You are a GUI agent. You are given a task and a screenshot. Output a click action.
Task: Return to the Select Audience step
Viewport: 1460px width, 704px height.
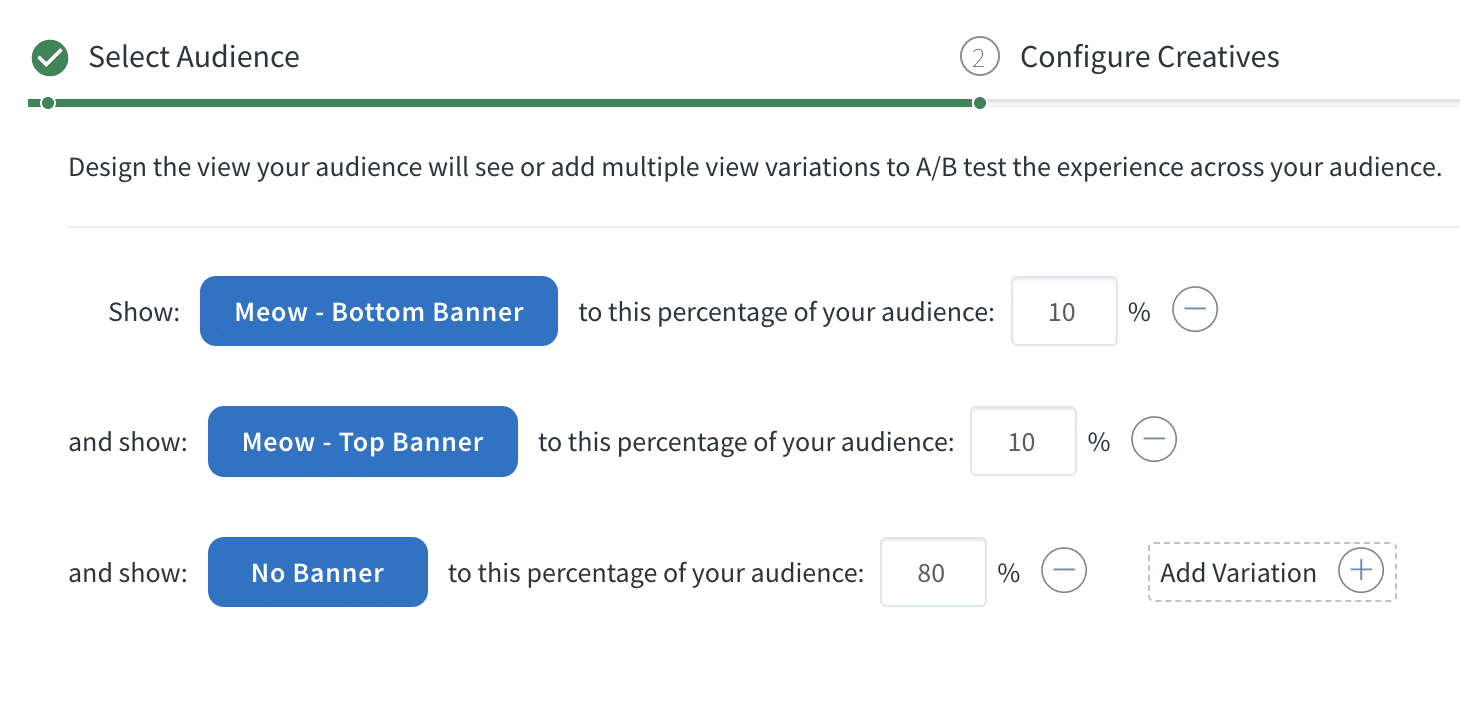point(193,57)
